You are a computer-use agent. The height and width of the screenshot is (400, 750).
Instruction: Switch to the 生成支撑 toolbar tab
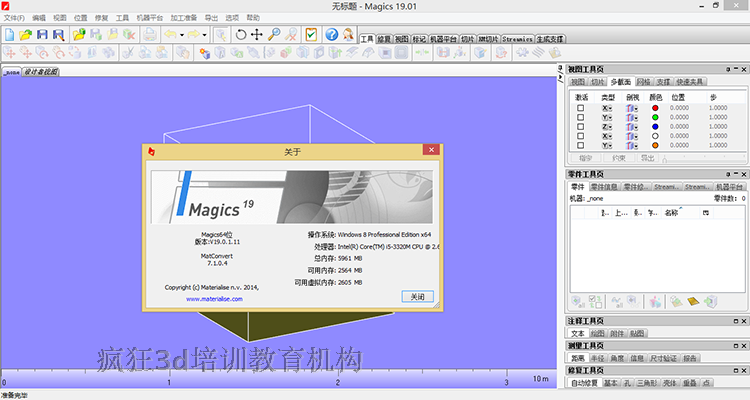click(550, 39)
